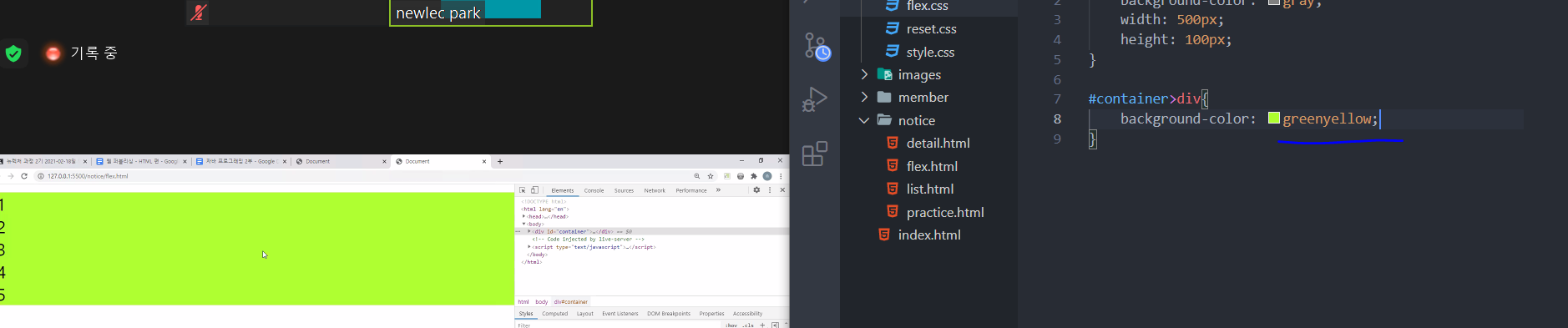This screenshot has width=1568, height=328.
Task: Close the active Document tab
Action: pos(484,161)
